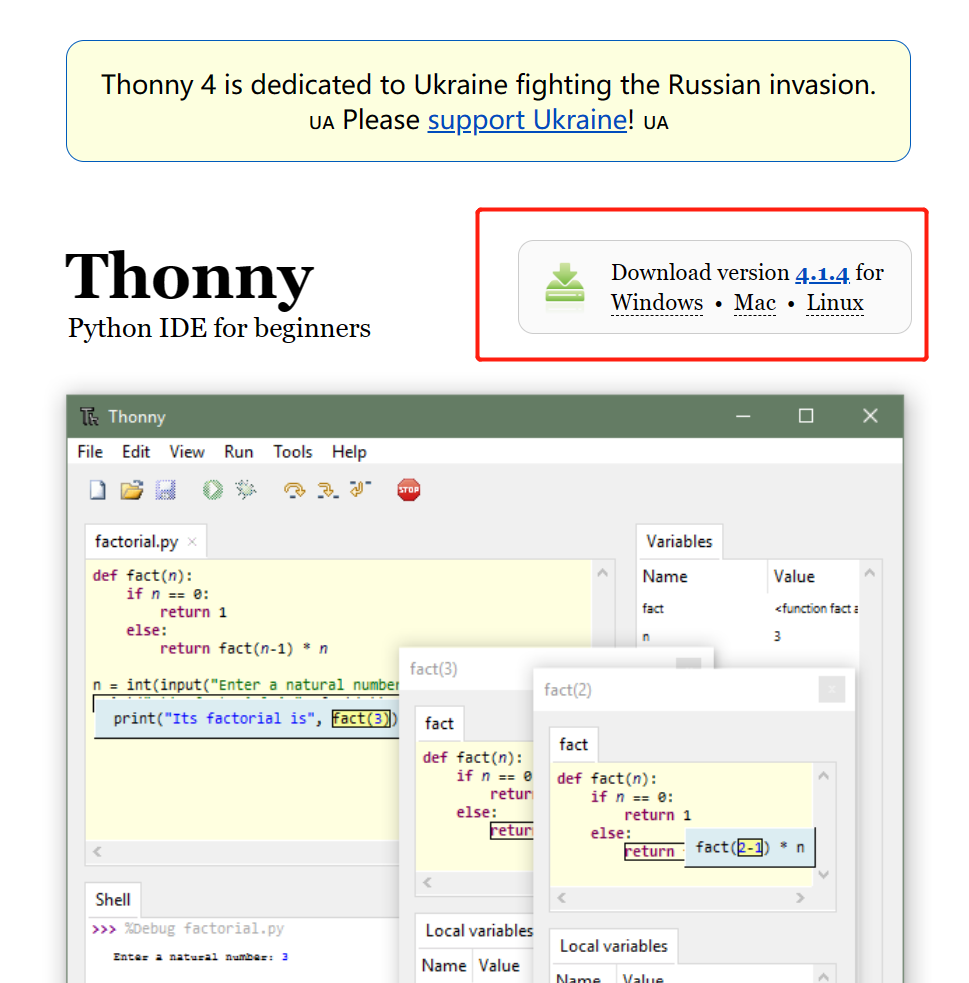Click the green download icon
The height and width of the screenshot is (983, 969).
coord(565,287)
